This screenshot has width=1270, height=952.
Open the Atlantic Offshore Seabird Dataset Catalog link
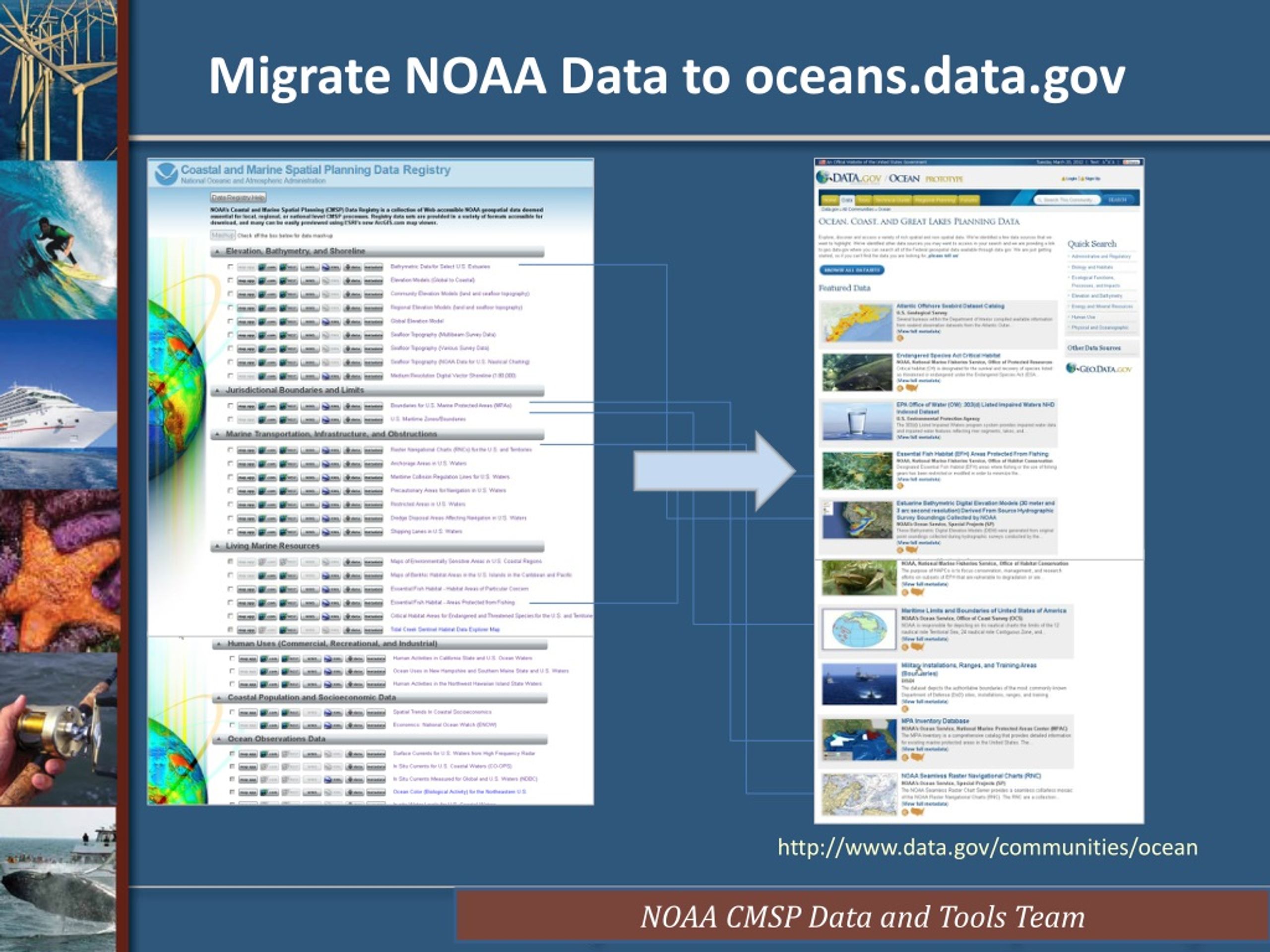[950, 306]
